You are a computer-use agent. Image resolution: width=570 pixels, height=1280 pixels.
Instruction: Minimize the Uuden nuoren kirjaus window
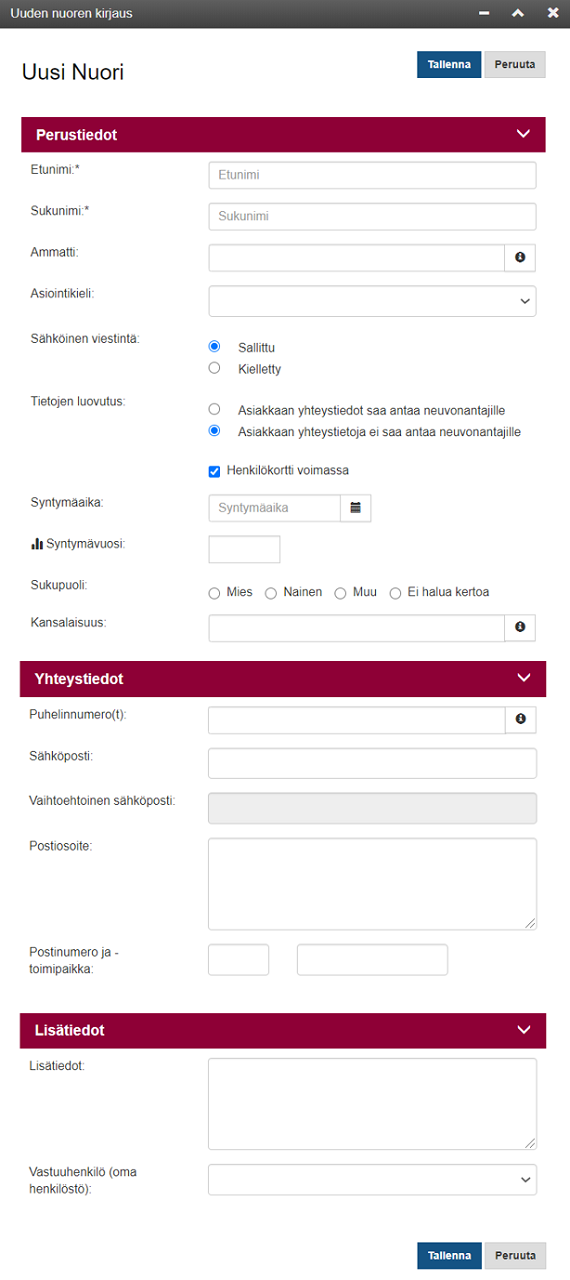coord(484,13)
